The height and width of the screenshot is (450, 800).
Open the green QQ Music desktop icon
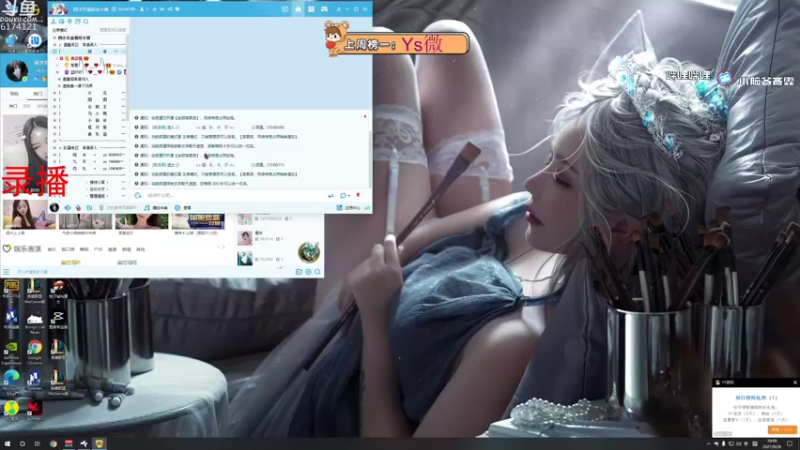pyautogui.click(x=11, y=410)
